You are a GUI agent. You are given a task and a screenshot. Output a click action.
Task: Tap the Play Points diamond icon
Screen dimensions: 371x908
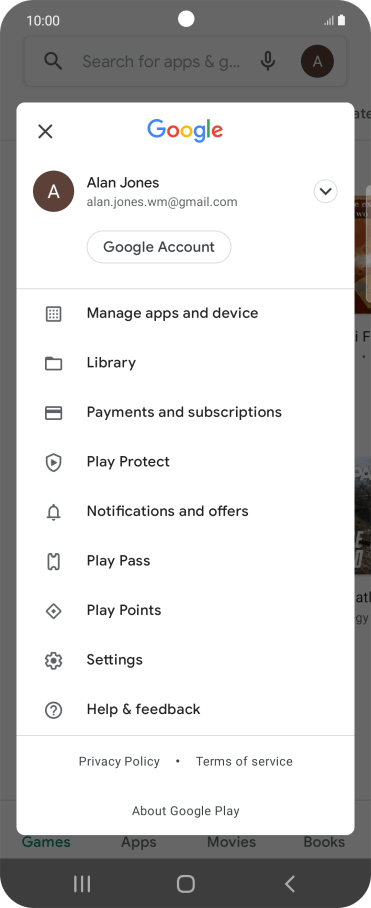53,611
